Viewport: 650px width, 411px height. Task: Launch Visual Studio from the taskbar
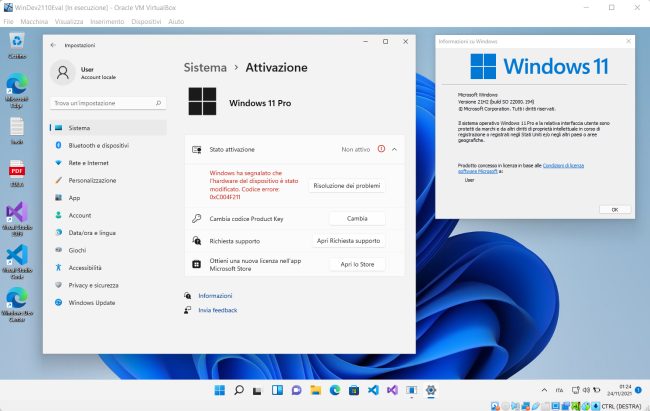tap(392, 390)
